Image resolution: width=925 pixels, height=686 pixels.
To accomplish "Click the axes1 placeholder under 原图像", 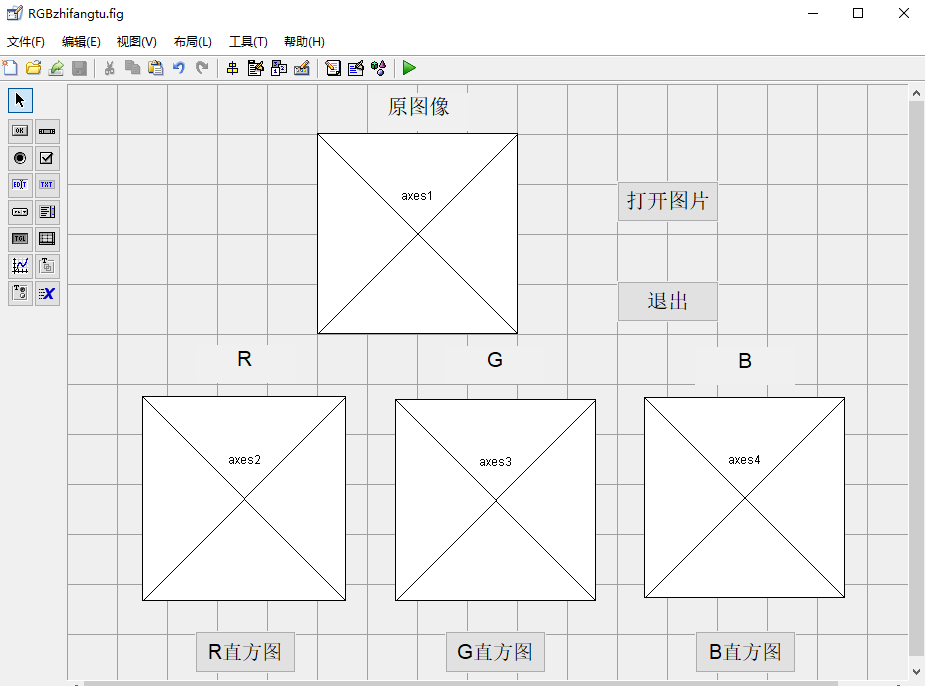I will coord(417,233).
